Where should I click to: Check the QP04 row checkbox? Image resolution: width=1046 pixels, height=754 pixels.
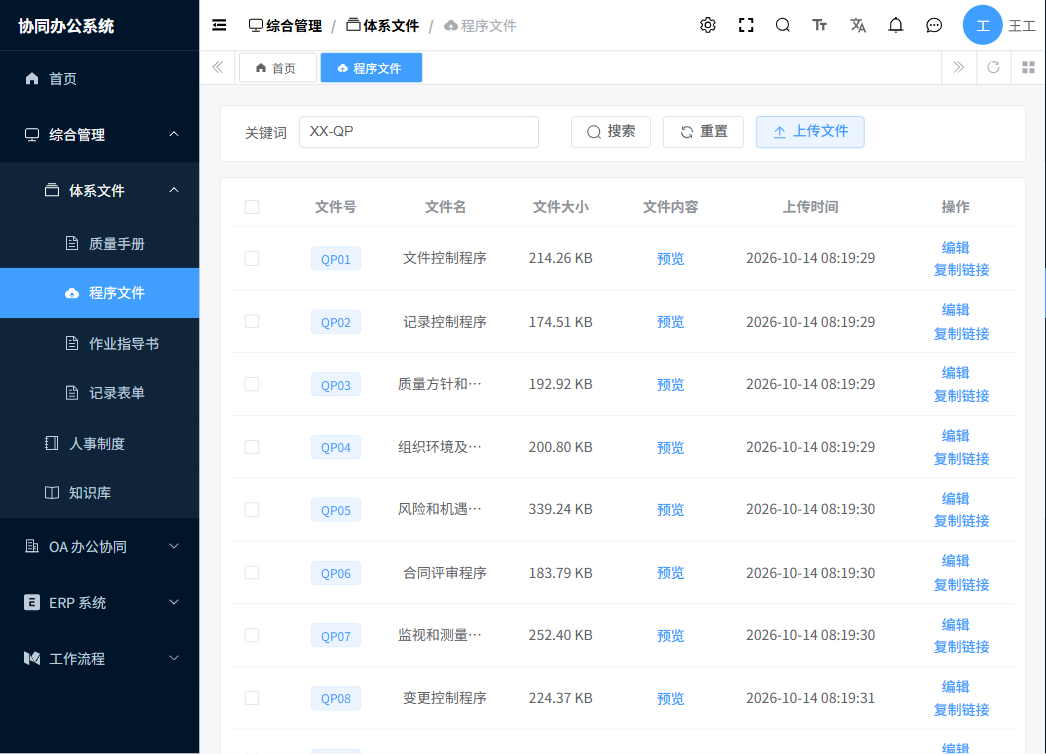[252, 447]
